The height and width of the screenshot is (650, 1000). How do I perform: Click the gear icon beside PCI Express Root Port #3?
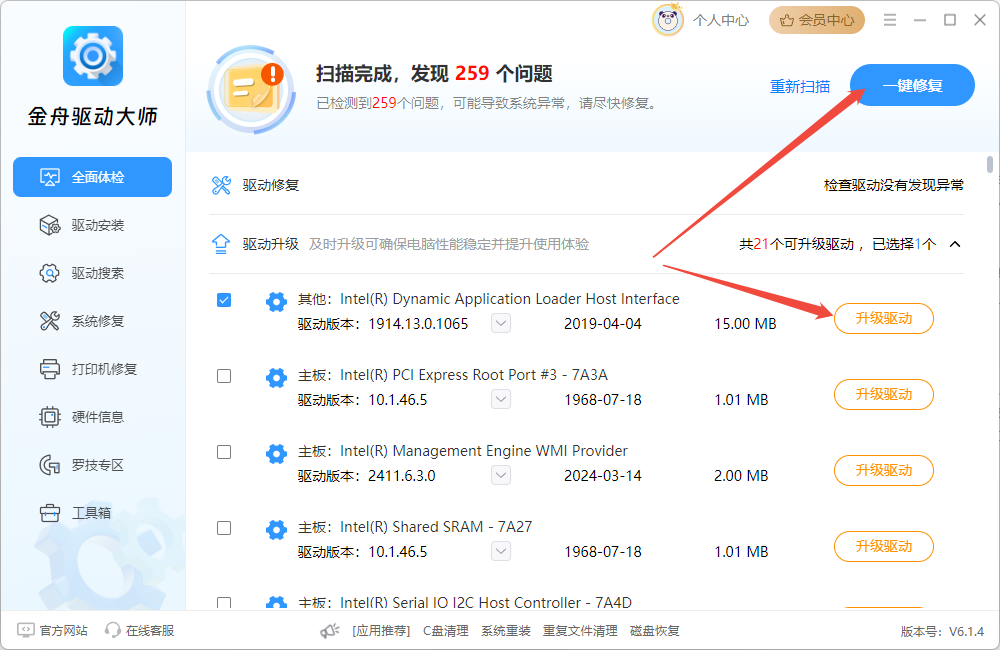click(x=276, y=378)
